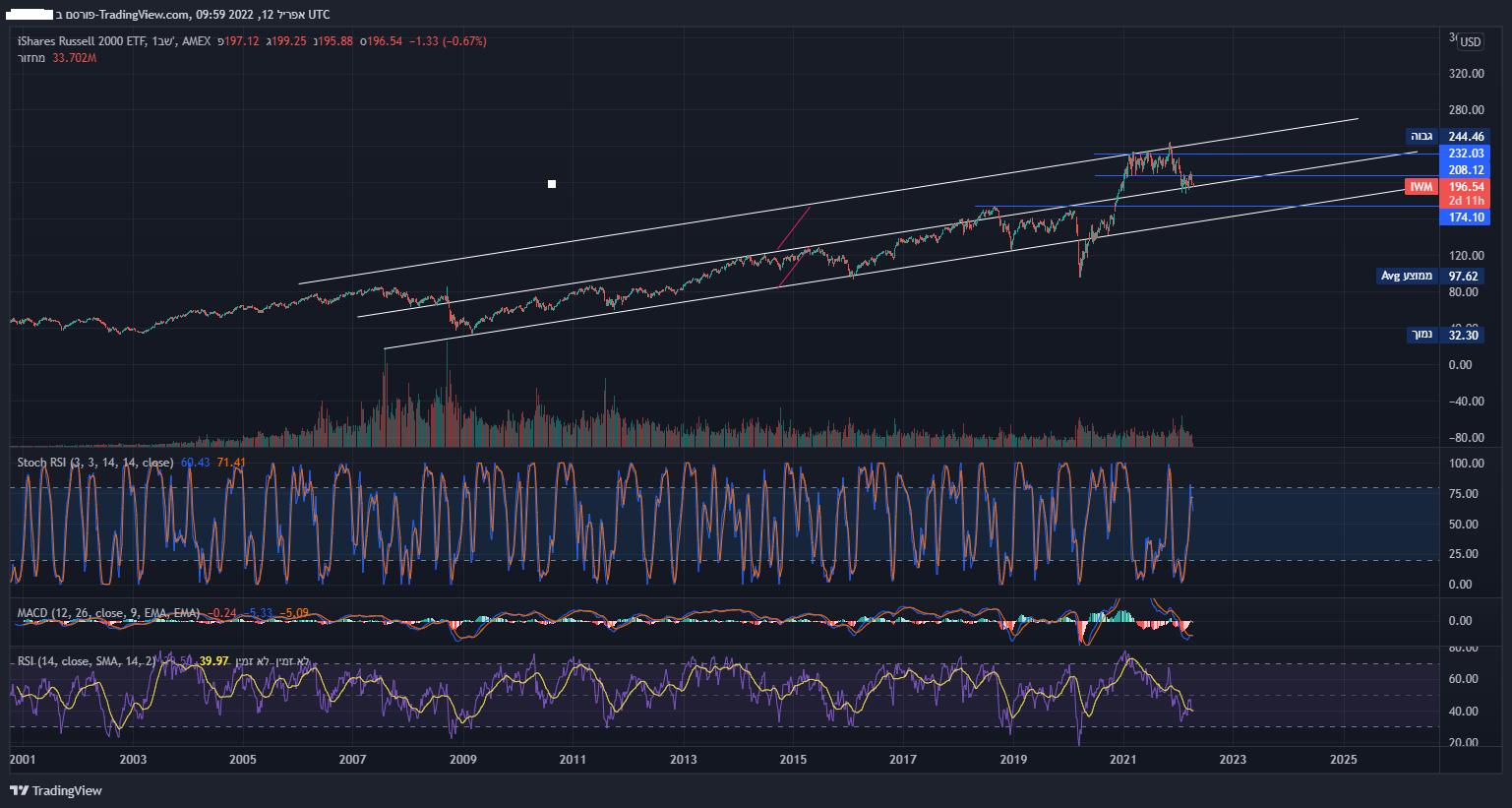Click the Stoch RSI value 71.41
Image resolution: width=1512 pixels, height=808 pixels.
[x=231, y=463]
